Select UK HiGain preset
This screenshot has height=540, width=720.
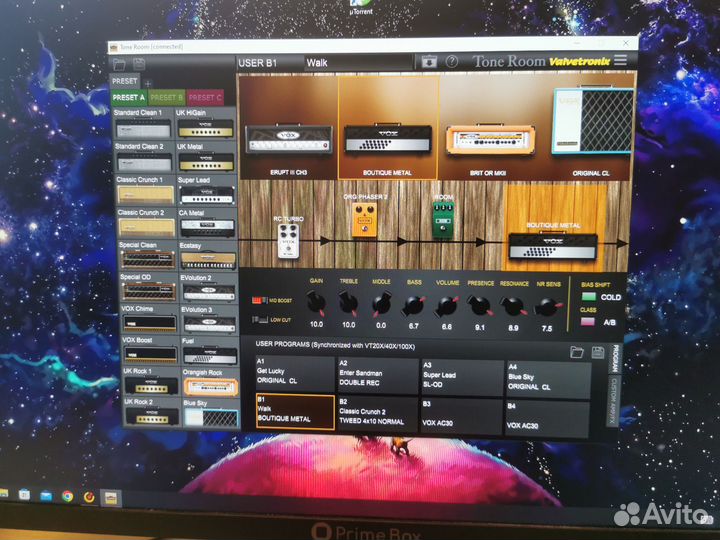coord(205,124)
